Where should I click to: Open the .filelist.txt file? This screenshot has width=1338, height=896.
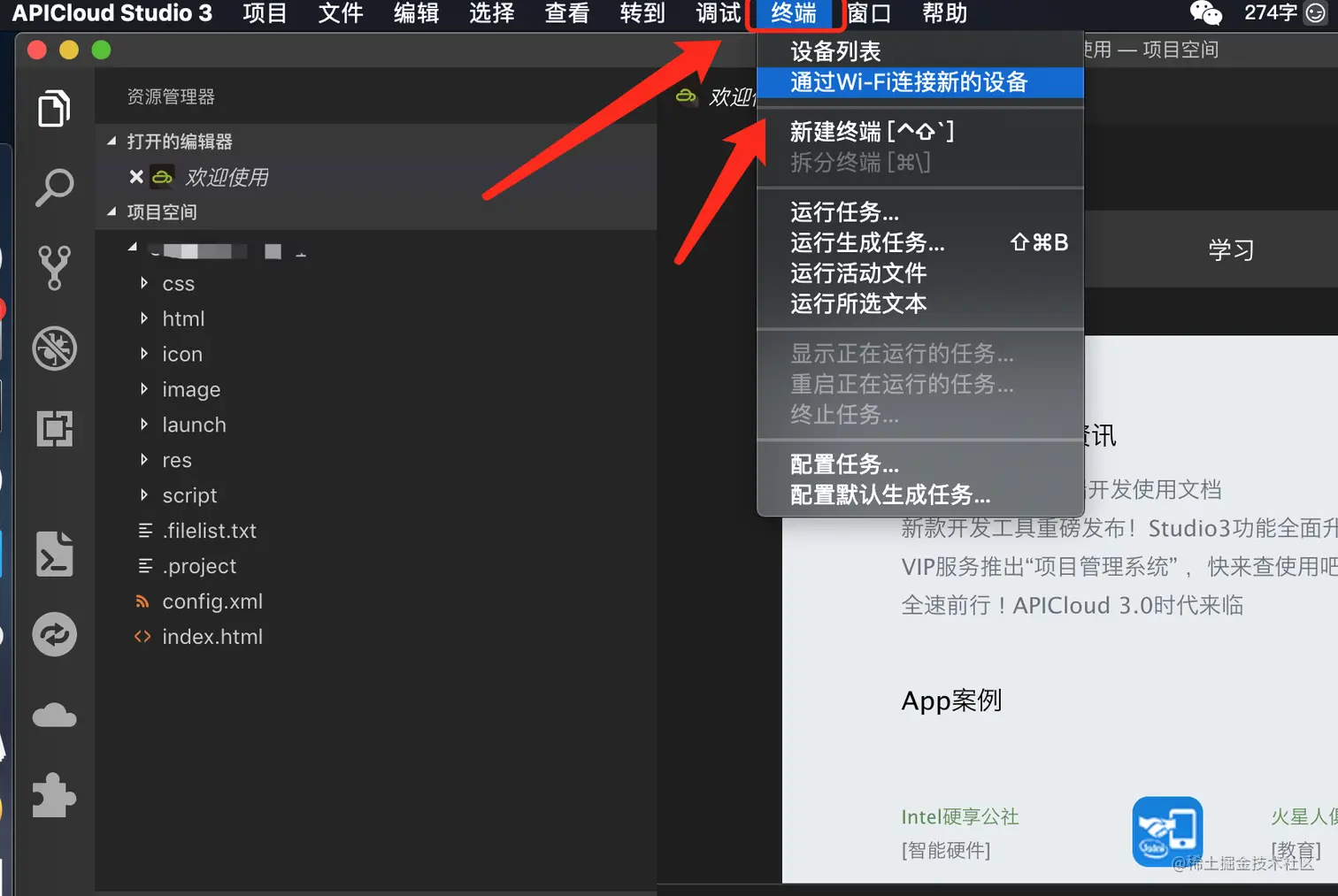(x=210, y=531)
